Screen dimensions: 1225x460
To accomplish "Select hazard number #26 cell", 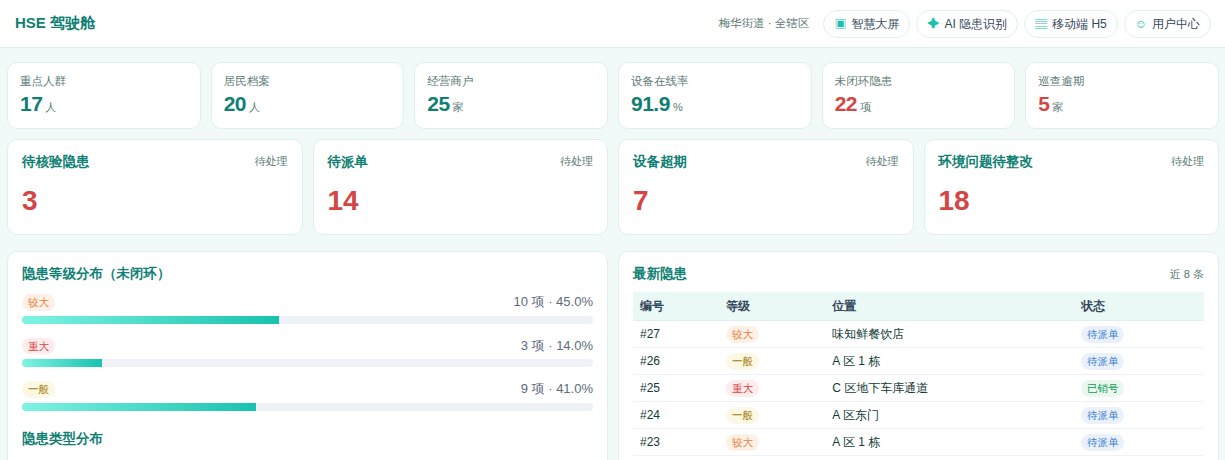I will pos(650,361).
